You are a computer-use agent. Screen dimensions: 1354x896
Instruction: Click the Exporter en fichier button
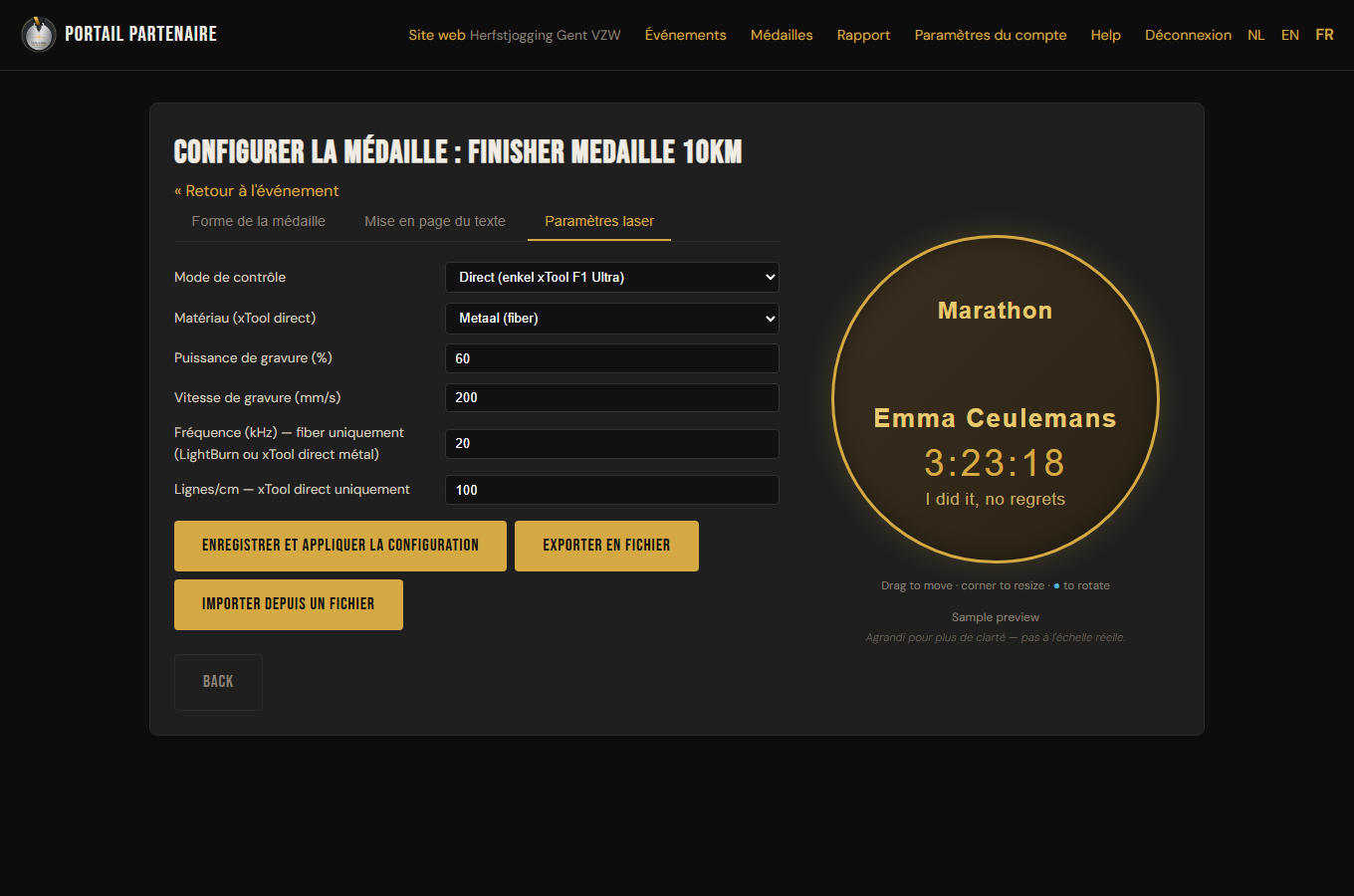(606, 546)
